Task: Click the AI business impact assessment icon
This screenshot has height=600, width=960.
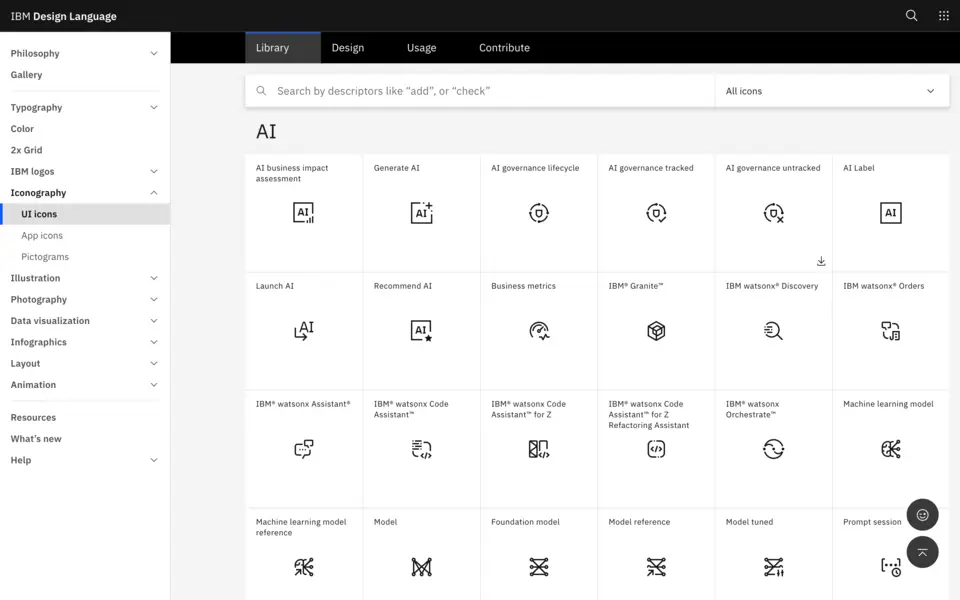Action: [x=303, y=212]
